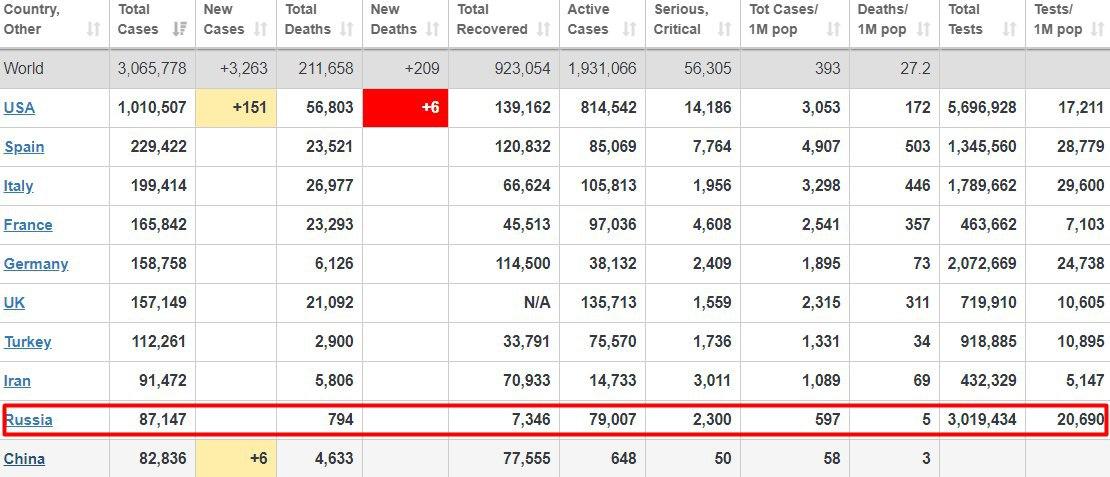
Task: Open the Germany country link
Action: [x=36, y=264]
